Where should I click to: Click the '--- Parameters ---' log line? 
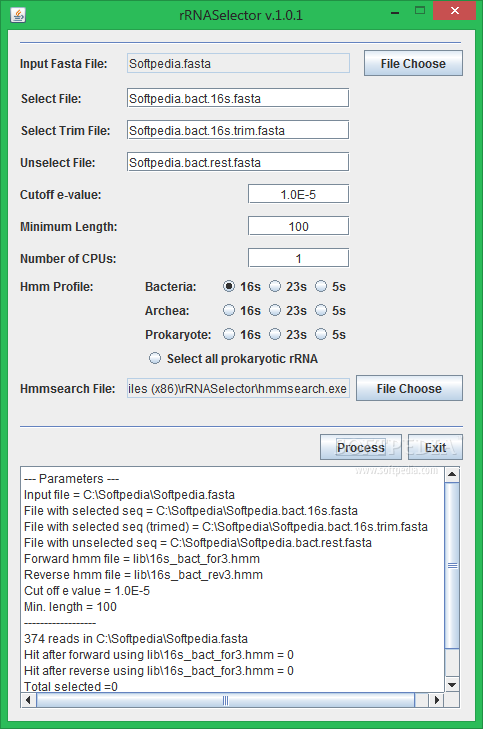point(72,478)
